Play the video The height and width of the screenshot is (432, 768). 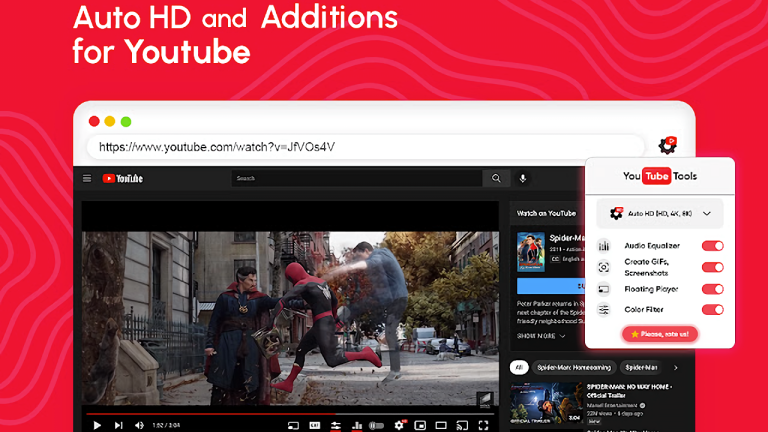pos(97,425)
